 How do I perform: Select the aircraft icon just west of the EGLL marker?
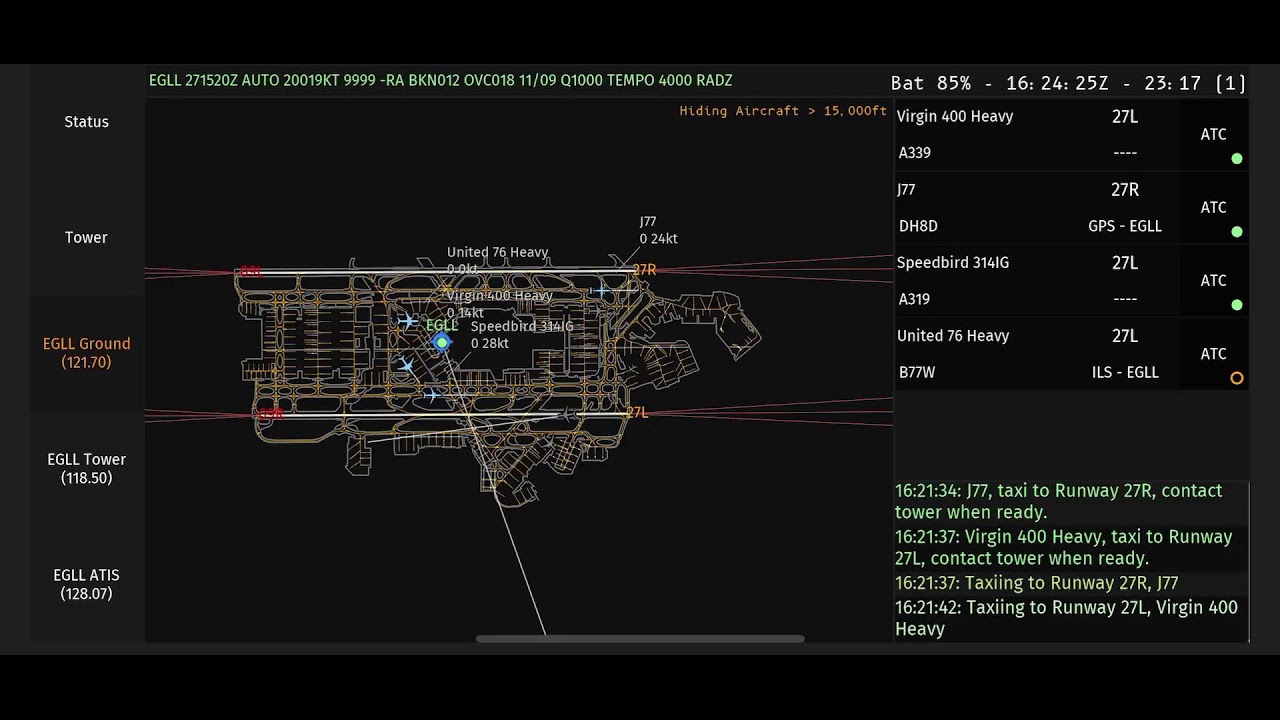[406, 321]
